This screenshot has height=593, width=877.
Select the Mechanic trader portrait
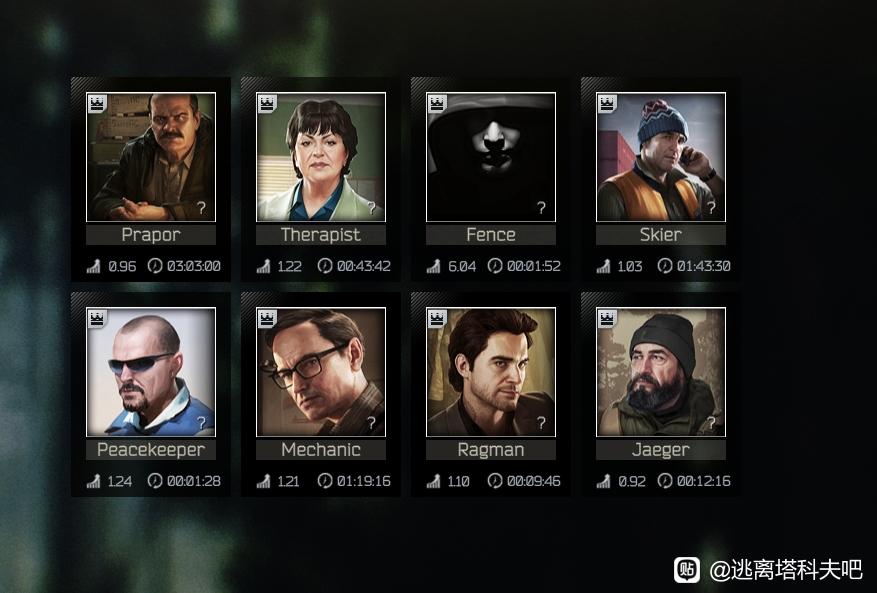321,372
